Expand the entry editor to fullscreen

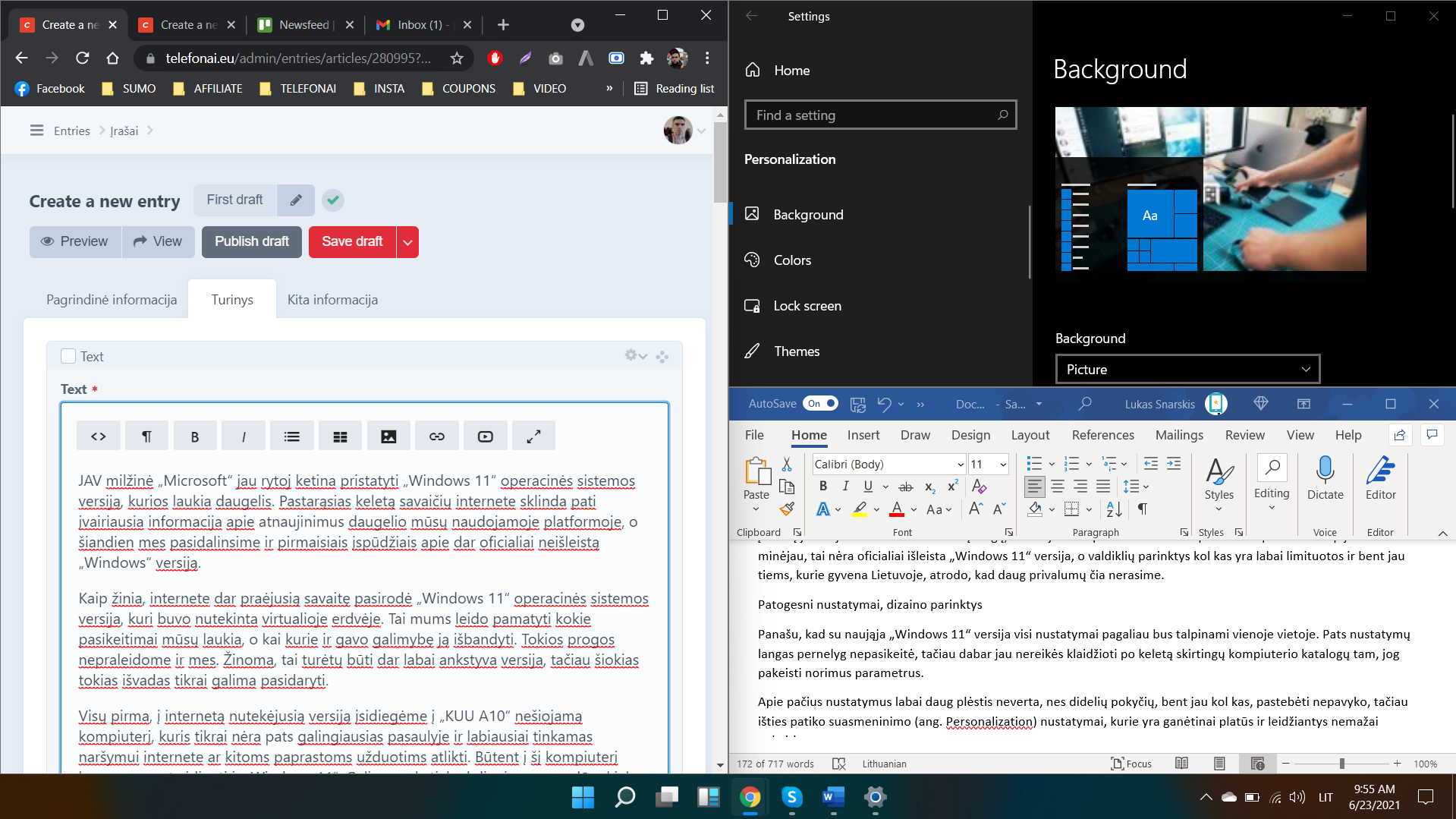[534, 436]
